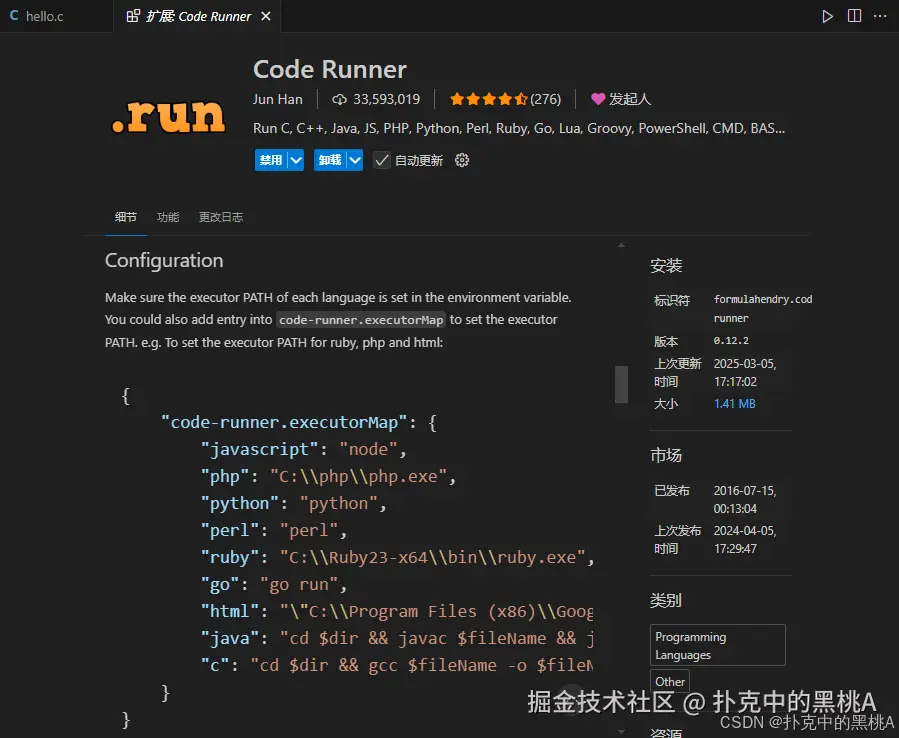Click the 2016-07-15 published date
The width and height of the screenshot is (899, 738).
(x=745, y=499)
